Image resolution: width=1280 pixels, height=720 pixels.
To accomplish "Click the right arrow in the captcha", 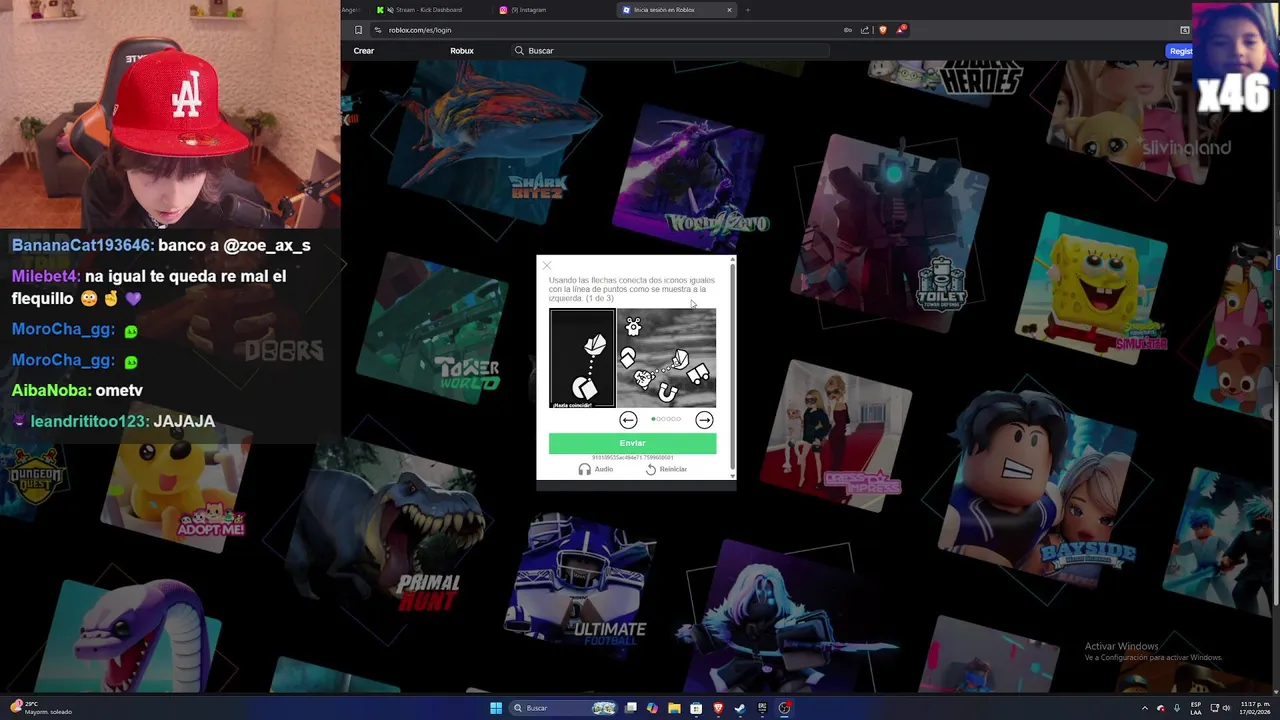I will tap(704, 420).
